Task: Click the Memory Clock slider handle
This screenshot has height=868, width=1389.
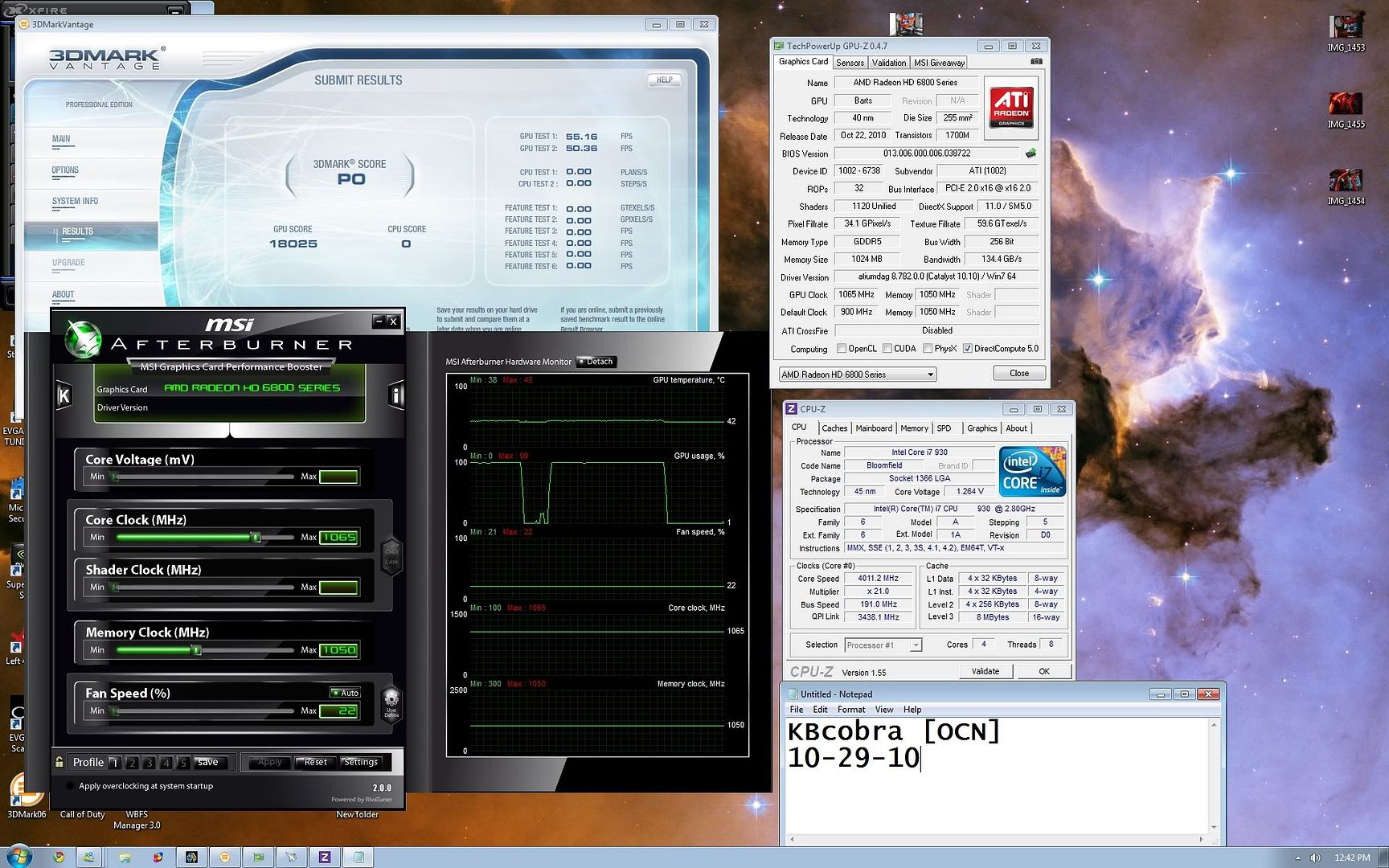Action: 196,649
